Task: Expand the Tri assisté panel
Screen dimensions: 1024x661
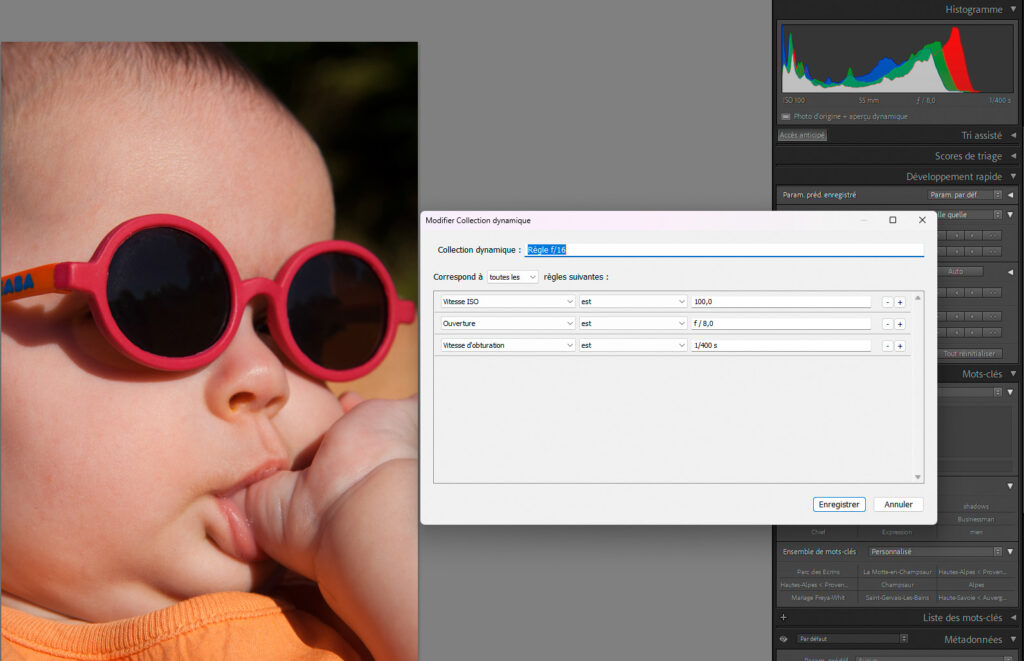Action: [x=1013, y=135]
